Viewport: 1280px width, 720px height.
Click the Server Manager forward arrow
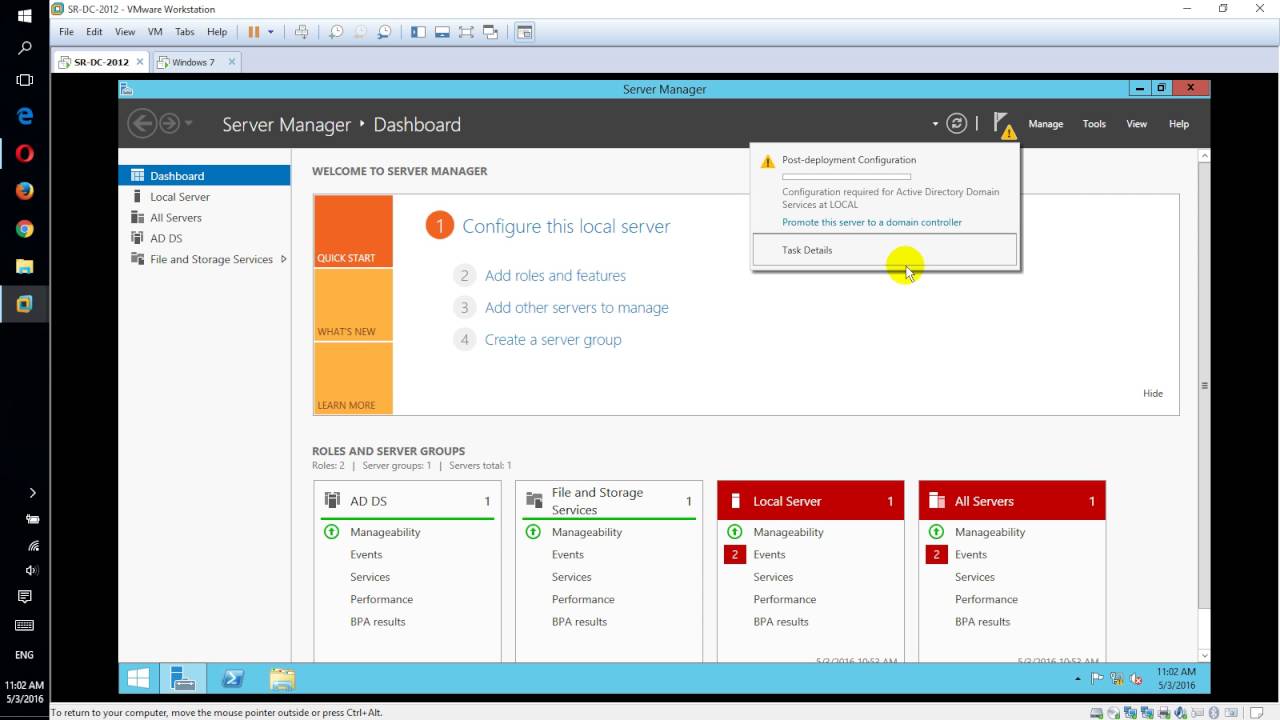tap(170, 123)
